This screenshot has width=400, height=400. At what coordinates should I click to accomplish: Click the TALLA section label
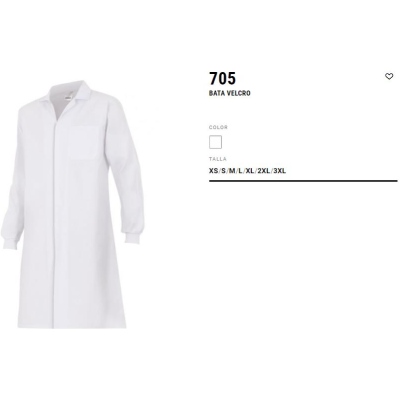[x=217, y=159]
